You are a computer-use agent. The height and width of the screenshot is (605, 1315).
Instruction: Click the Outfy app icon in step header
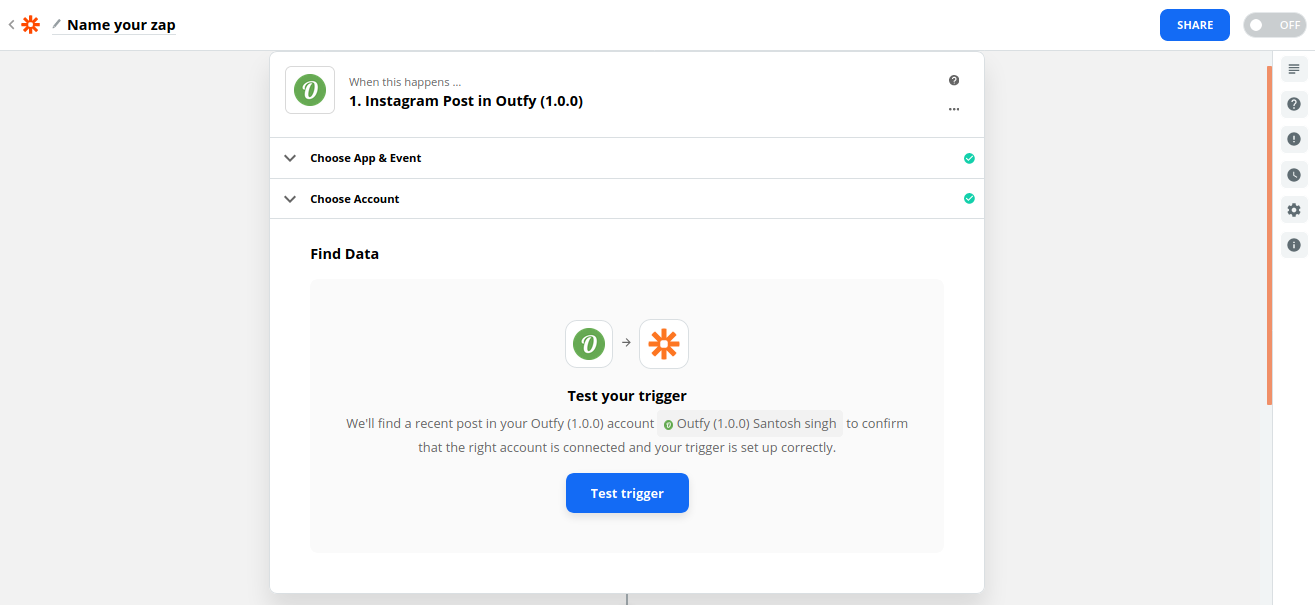(x=310, y=91)
